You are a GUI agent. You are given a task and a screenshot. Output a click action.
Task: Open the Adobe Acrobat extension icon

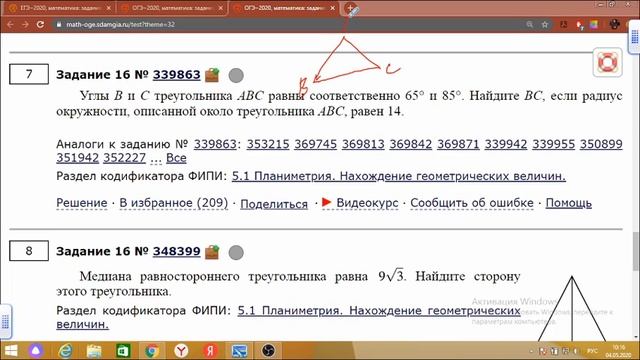pyautogui.click(x=564, y=24)
